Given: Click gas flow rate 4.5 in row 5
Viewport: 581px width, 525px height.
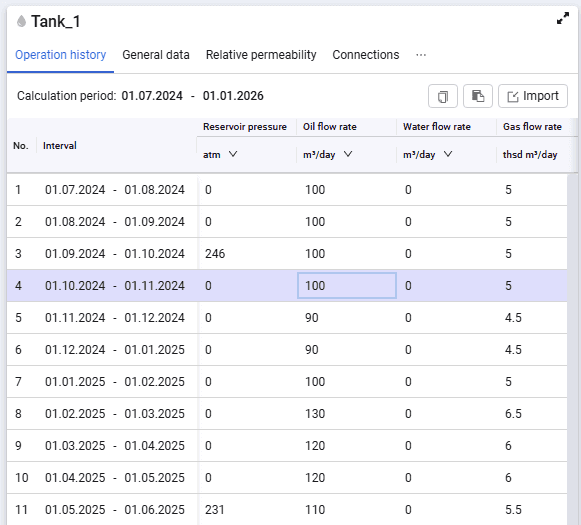Looking at the screenshot, I should click(513, 318).
